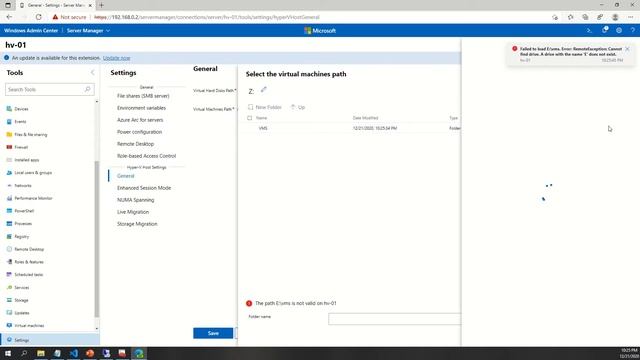This screenshot has height=360, width=640.
Task: Open File shares (SMB server) settings
Action: 143,96
